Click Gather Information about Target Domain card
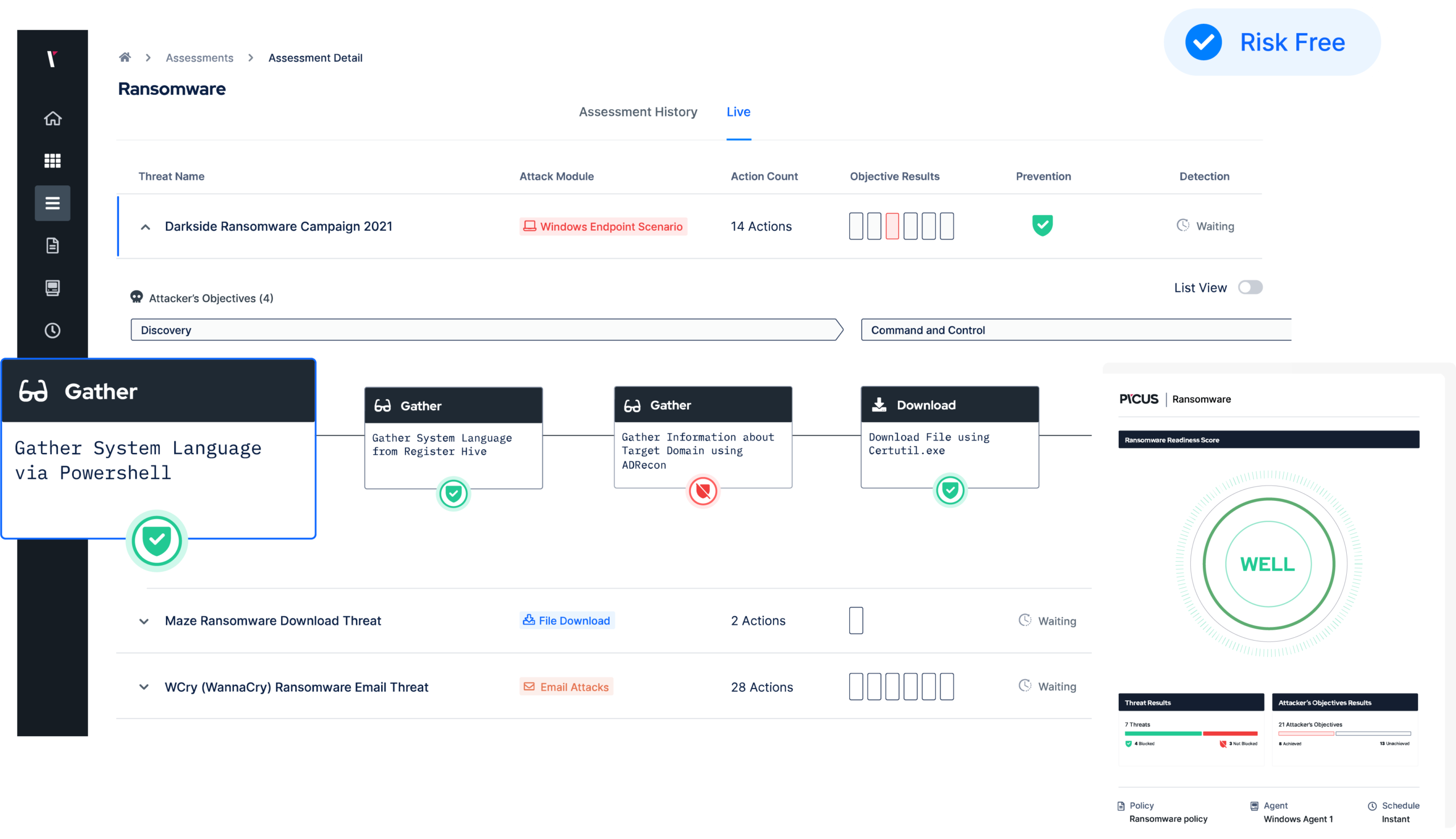The image size is (1456, 839). (702, 437)
